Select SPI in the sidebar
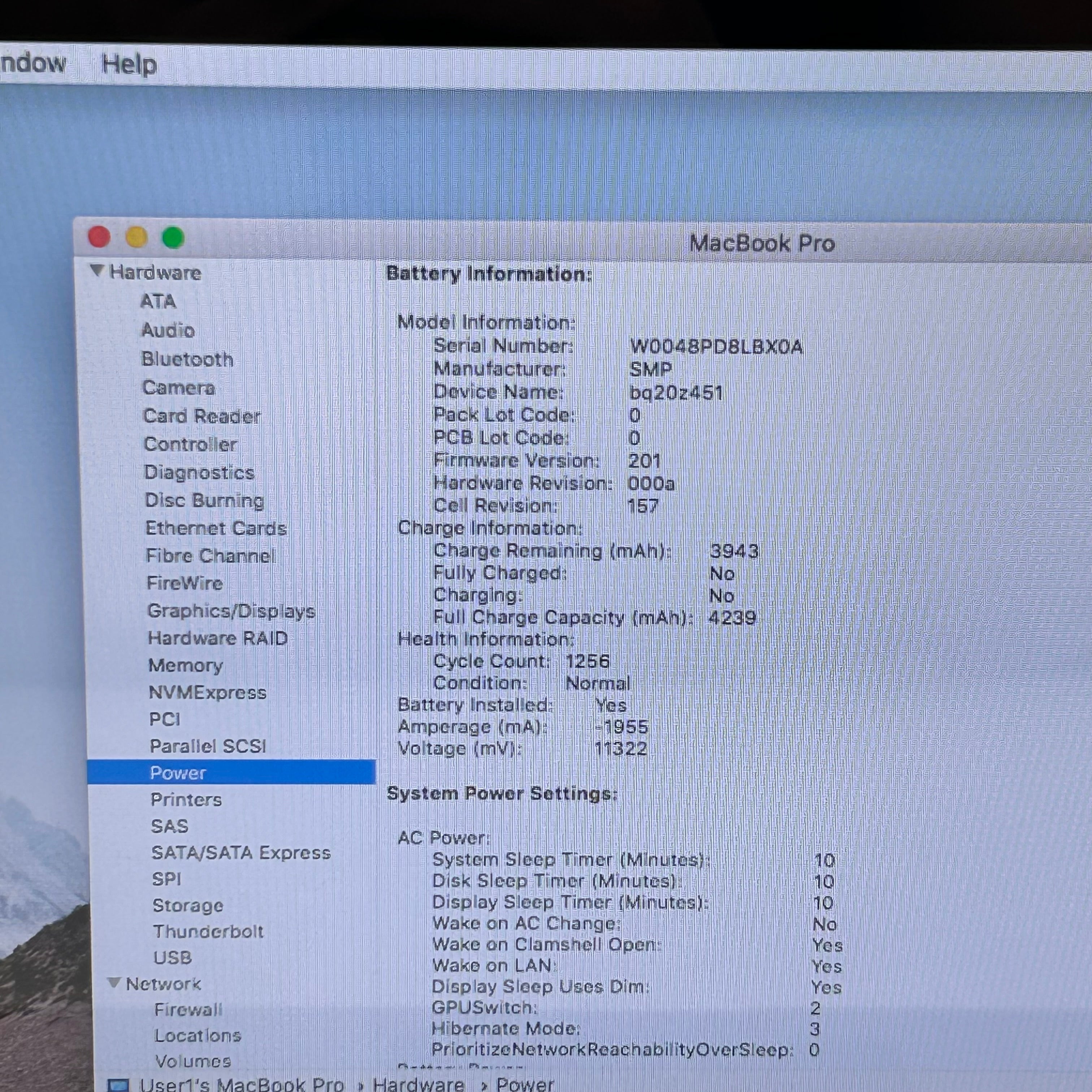This screenshot has width=1092, height=1092. [167, 879]
